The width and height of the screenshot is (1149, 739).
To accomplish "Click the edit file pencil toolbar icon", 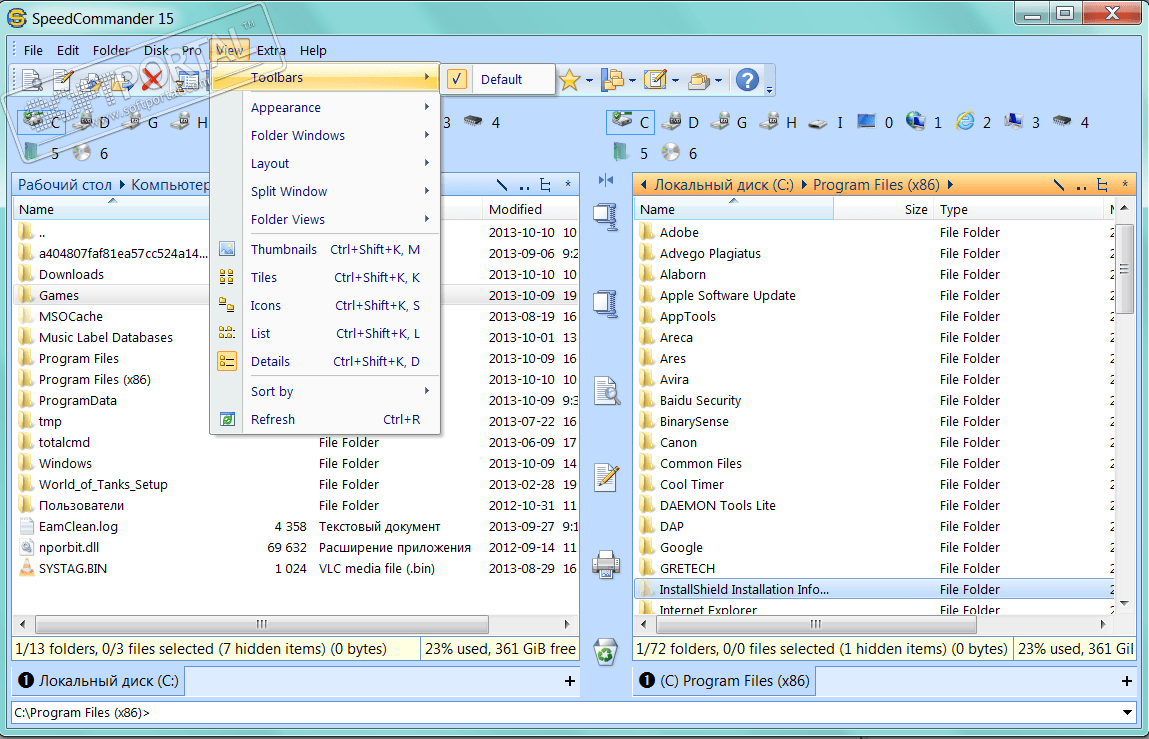I will point(63,79).
